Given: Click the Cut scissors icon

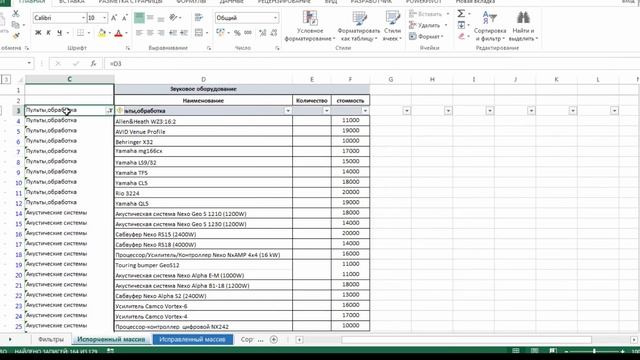Looking at the screenshot, I should 16,14.
